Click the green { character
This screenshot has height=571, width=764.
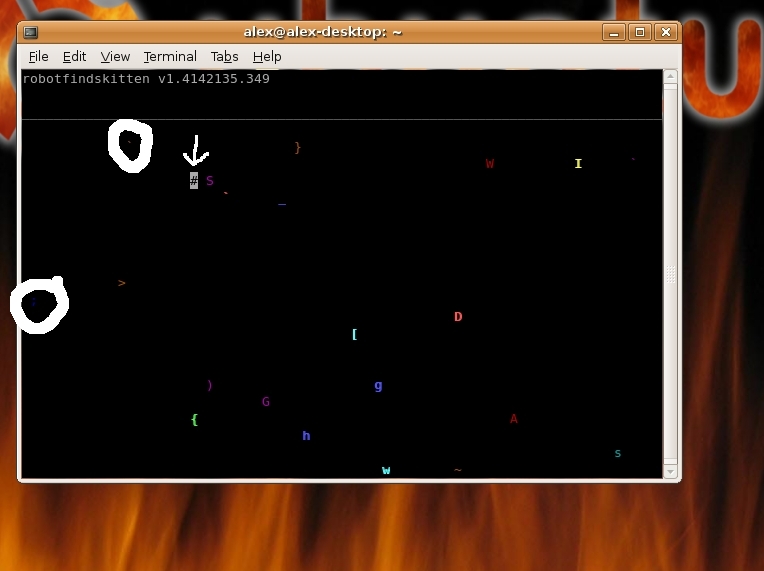point(194,419)
